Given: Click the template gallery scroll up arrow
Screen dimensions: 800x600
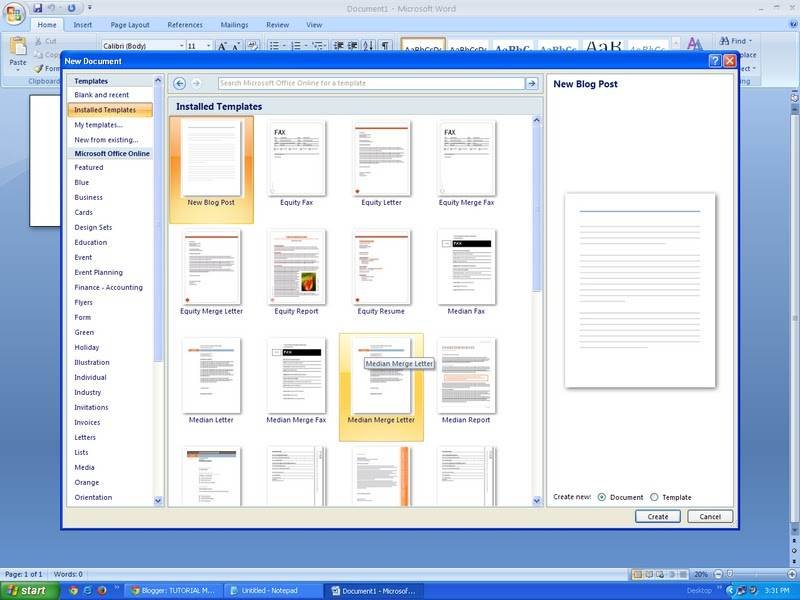Looking at the screenshot, I should 536,120.
